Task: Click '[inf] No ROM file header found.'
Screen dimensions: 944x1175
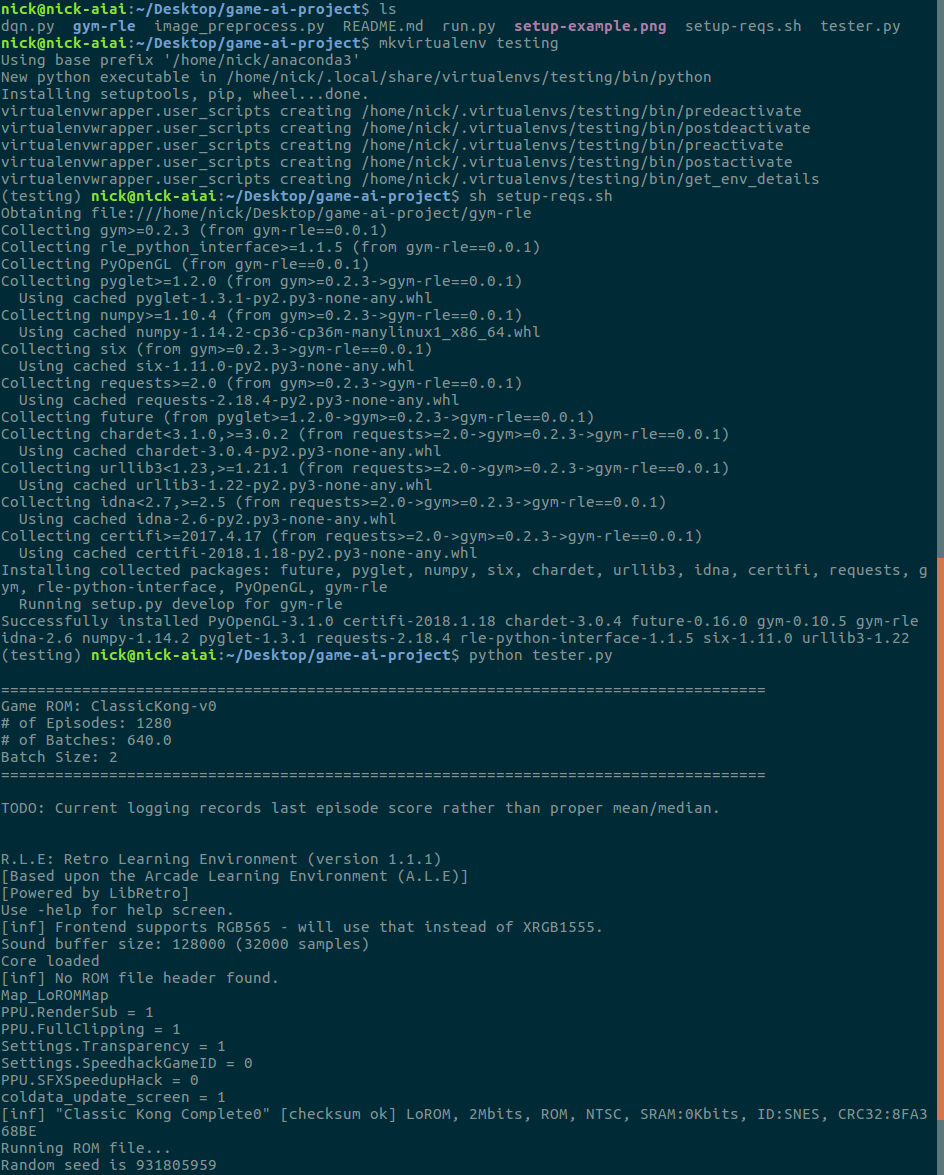Action: click(140, 979)
